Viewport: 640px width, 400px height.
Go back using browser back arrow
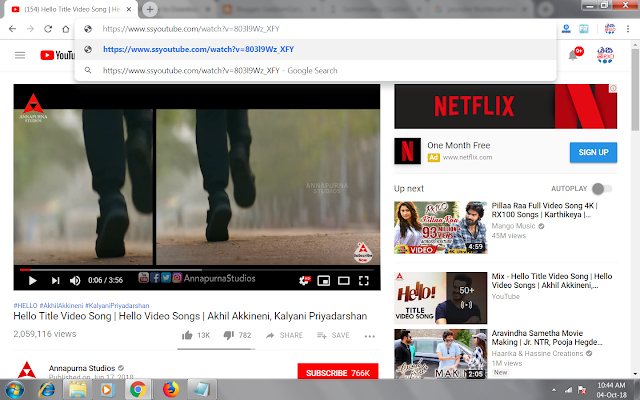coord(12,29)
